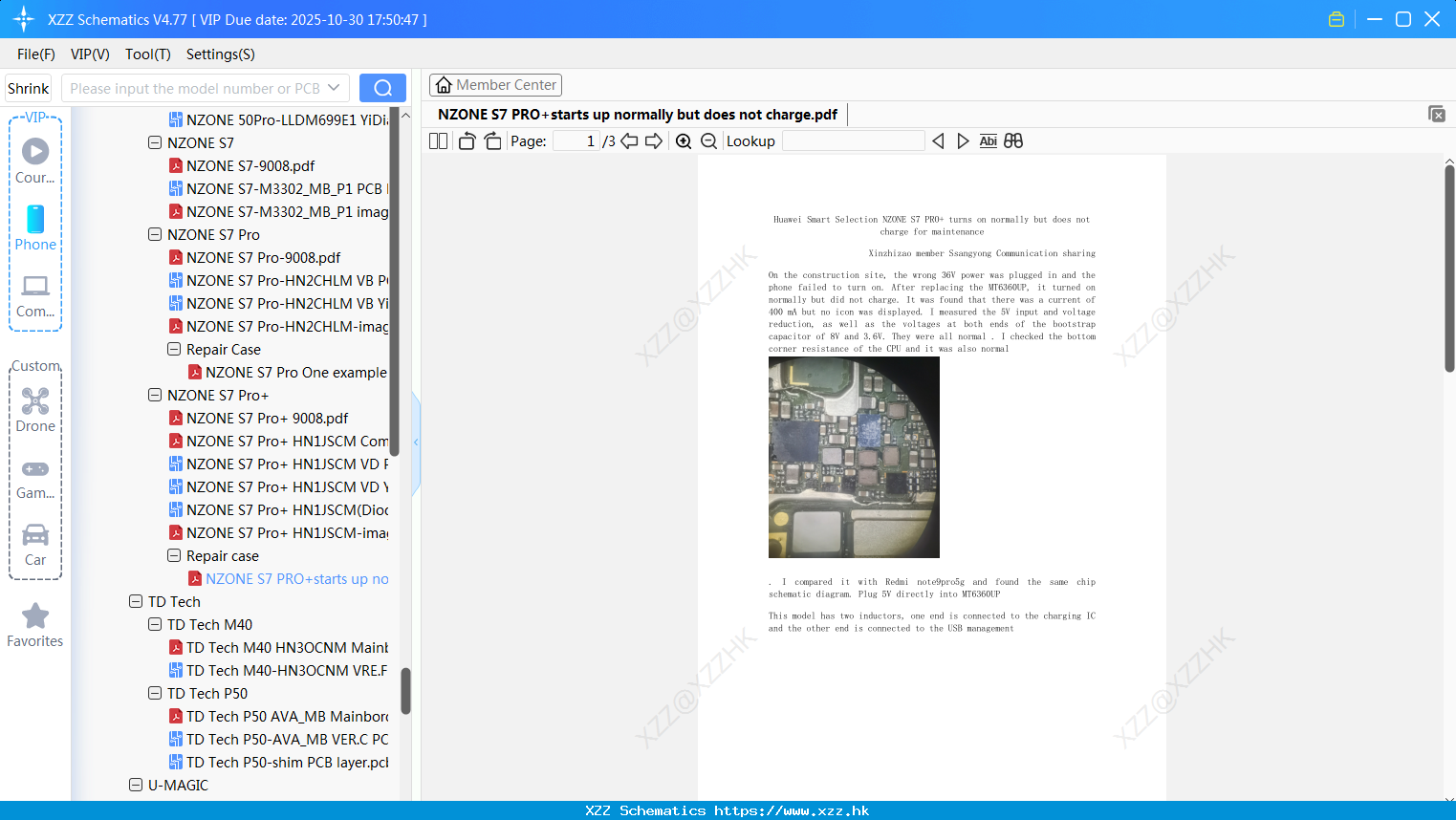Viewport: 1456px width, 820px height.
Task: Open the Course sidebar category
Action: 35,161
